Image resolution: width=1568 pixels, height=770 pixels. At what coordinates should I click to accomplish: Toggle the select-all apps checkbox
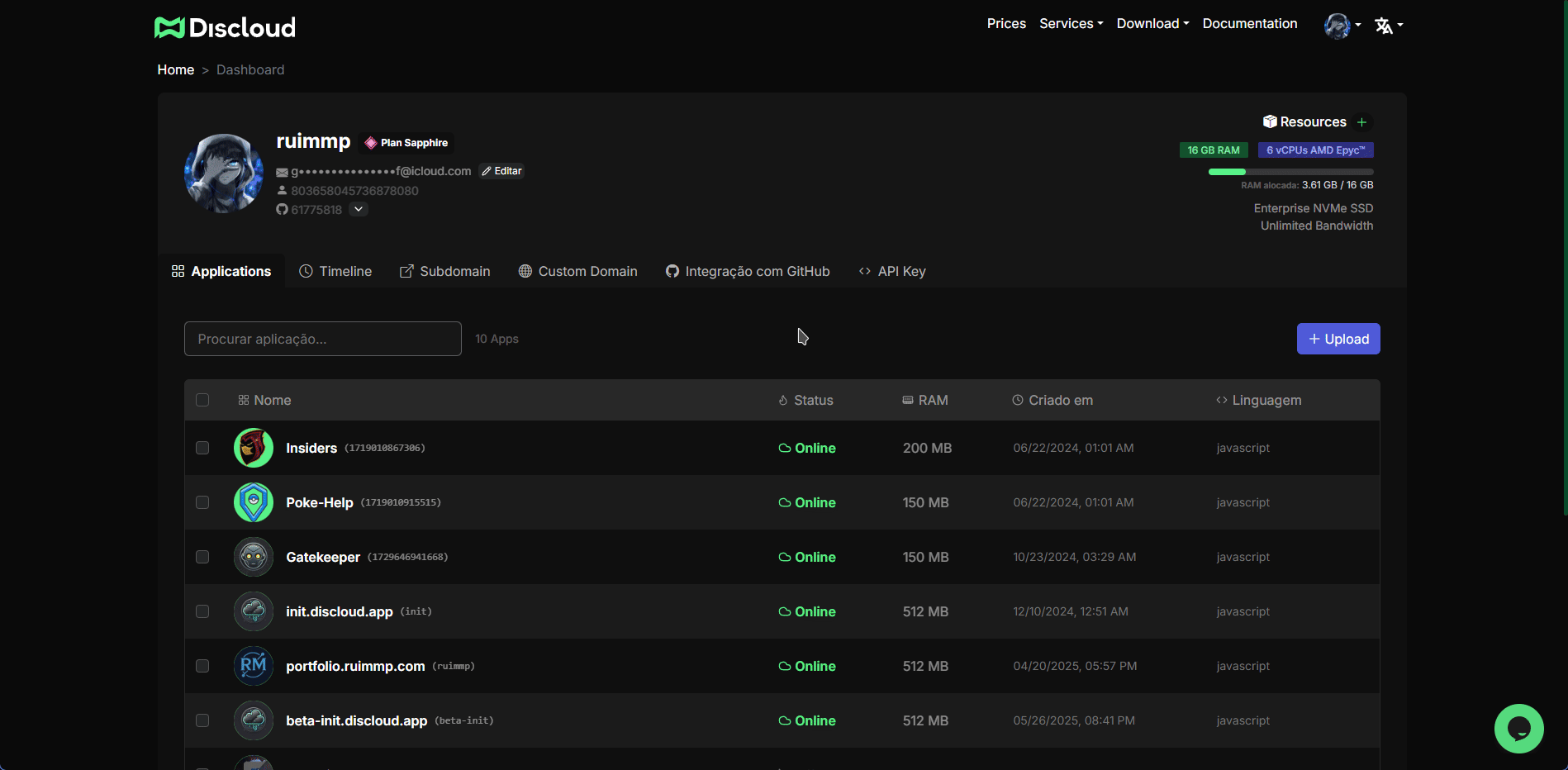click(x=202, y=400)
